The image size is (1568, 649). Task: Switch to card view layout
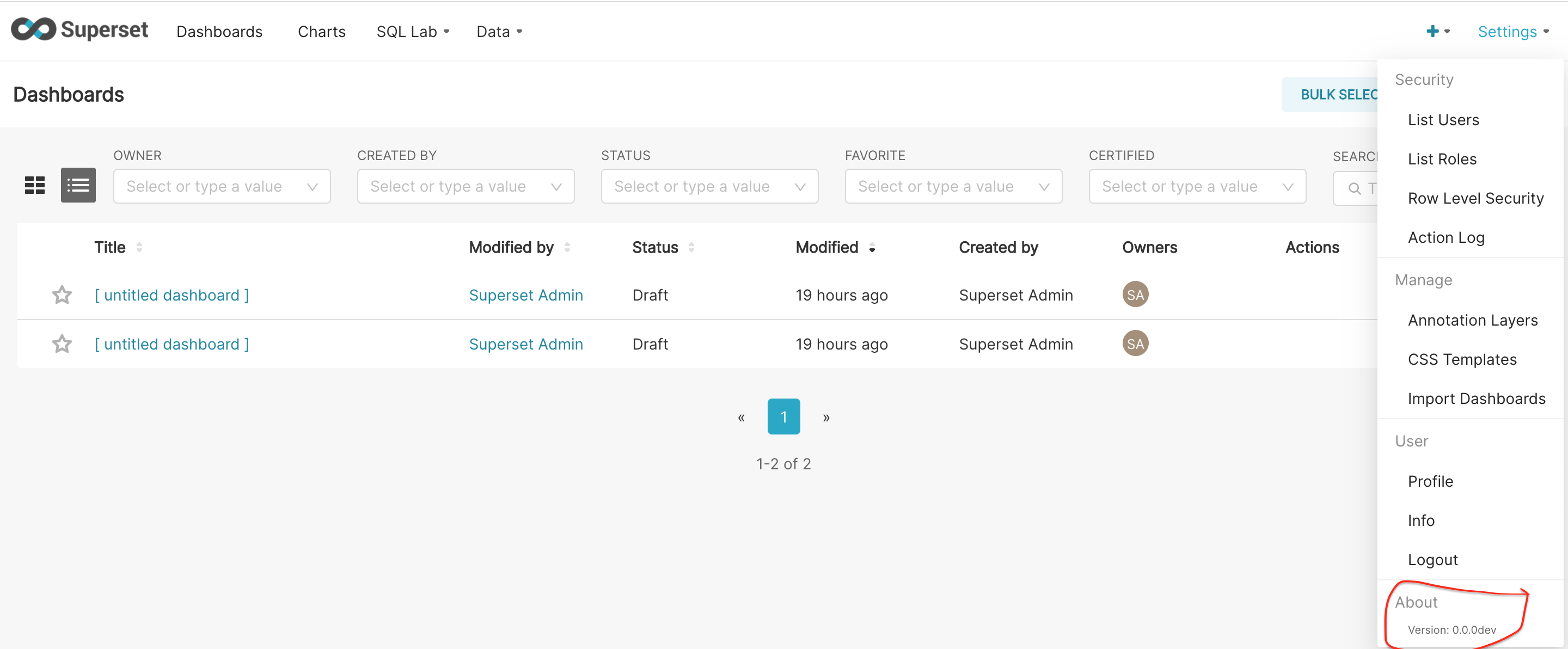coord(35,185)
